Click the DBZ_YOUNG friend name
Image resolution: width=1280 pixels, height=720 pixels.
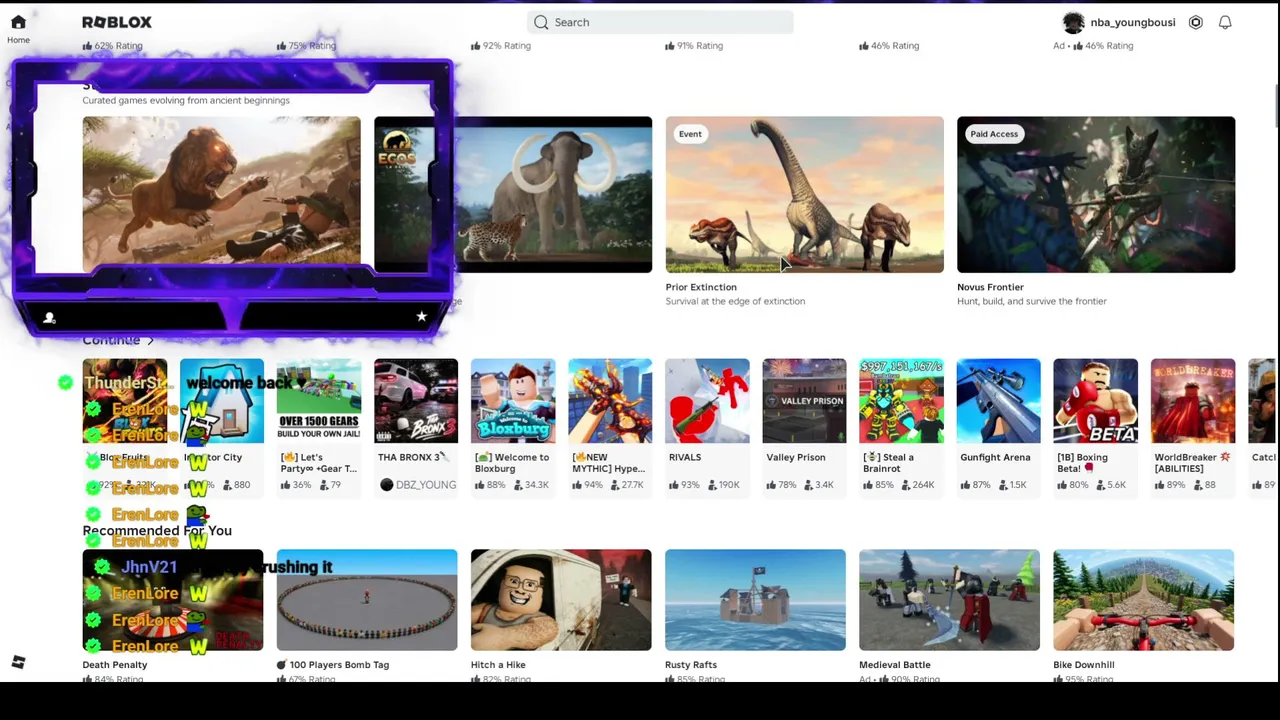coord(425,485)
